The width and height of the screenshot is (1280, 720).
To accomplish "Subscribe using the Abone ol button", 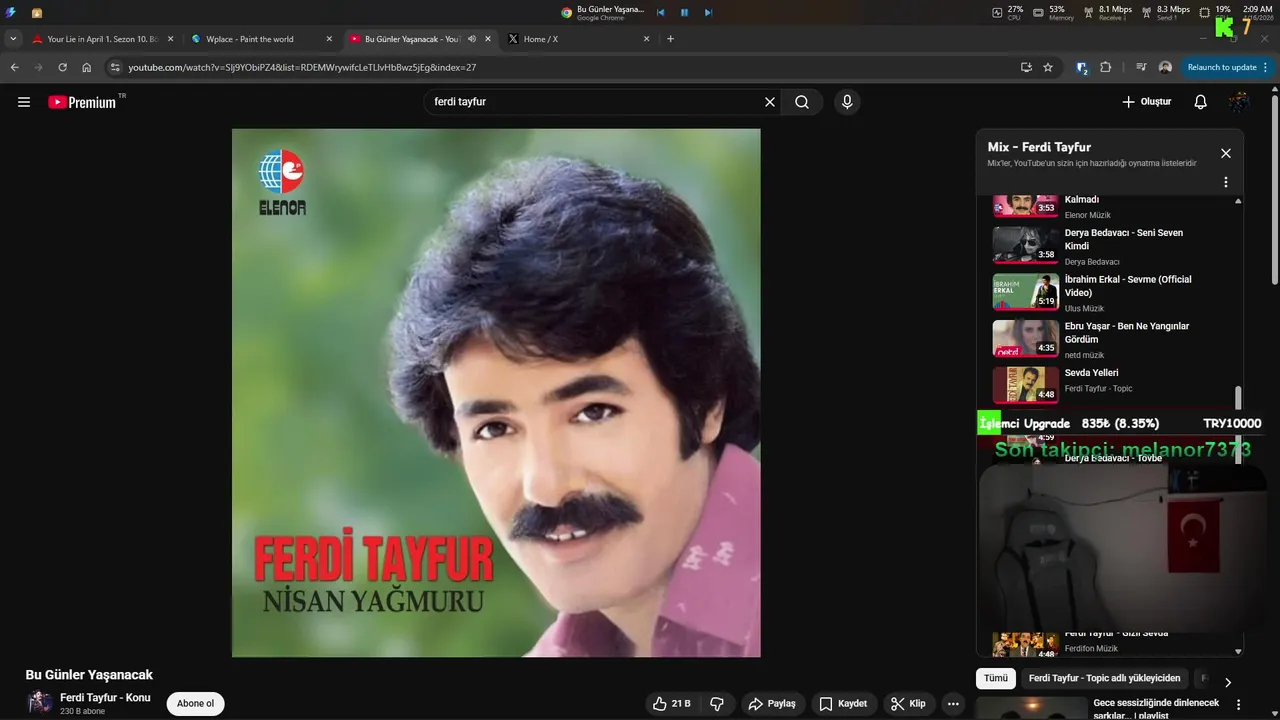I will pyautogui.click(x=195, y=704).
